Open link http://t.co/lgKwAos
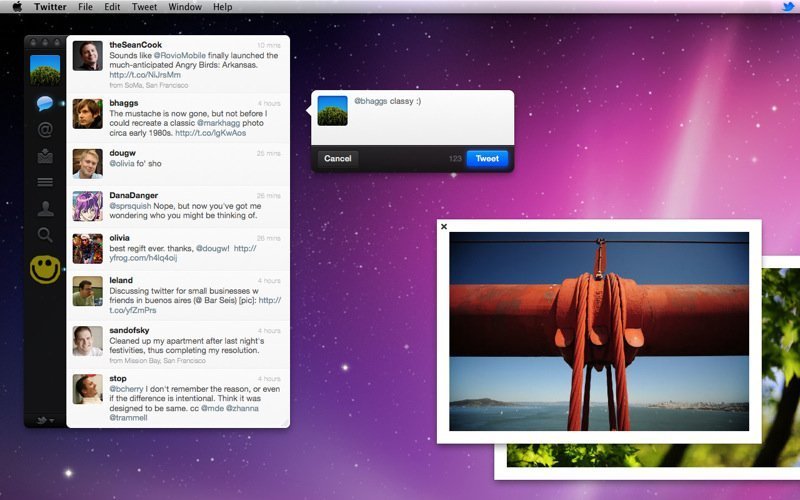This screenshot has width=800, height=500. (x=210, y=133)
